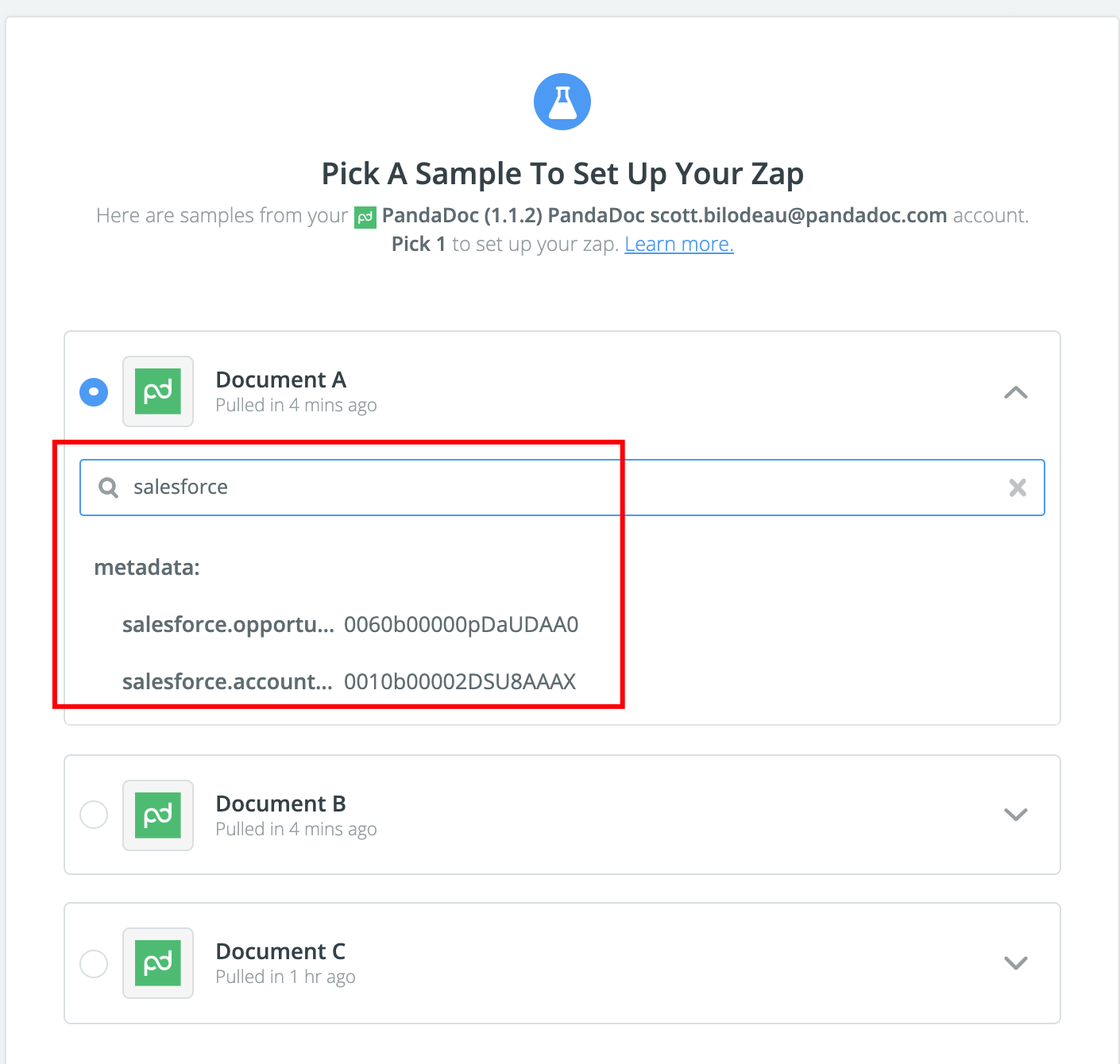Click the Document A title
Image resolution: width=1120 pixels, height=1064 pixels.
pos(281,380)
